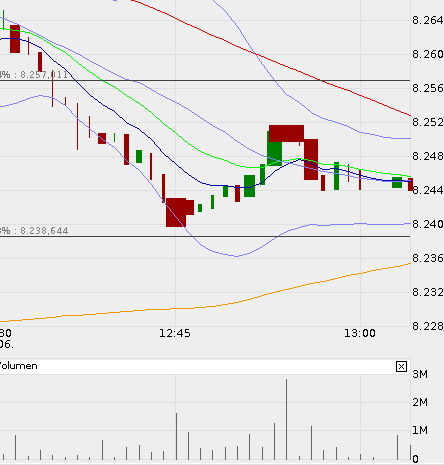Click the 13:00 time axis label
444x465 pixels.
[x=360, y=333]
